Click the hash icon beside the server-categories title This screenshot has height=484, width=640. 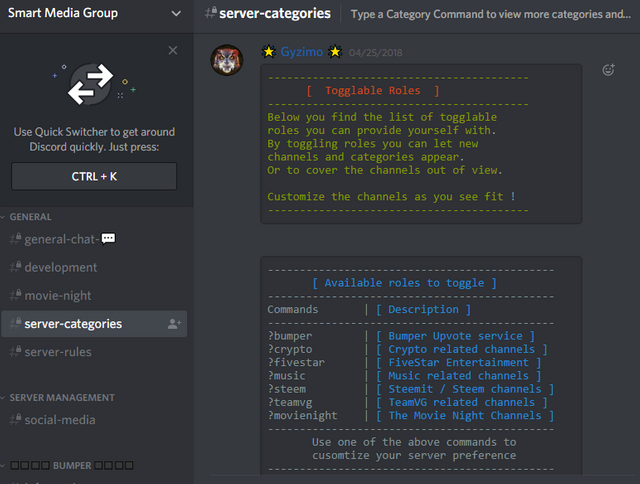[210, 14]
